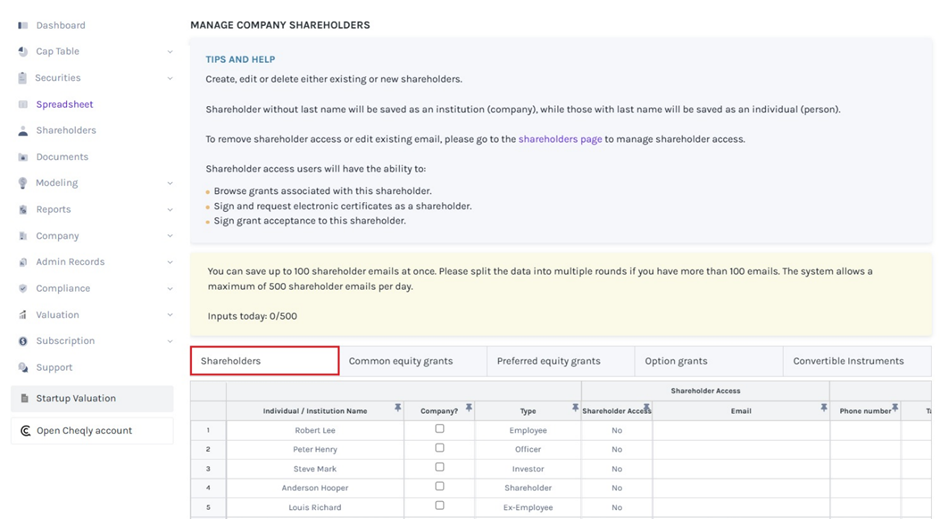Open Cheqly account button
Screen dimensions: 940x519
(92, 431)
